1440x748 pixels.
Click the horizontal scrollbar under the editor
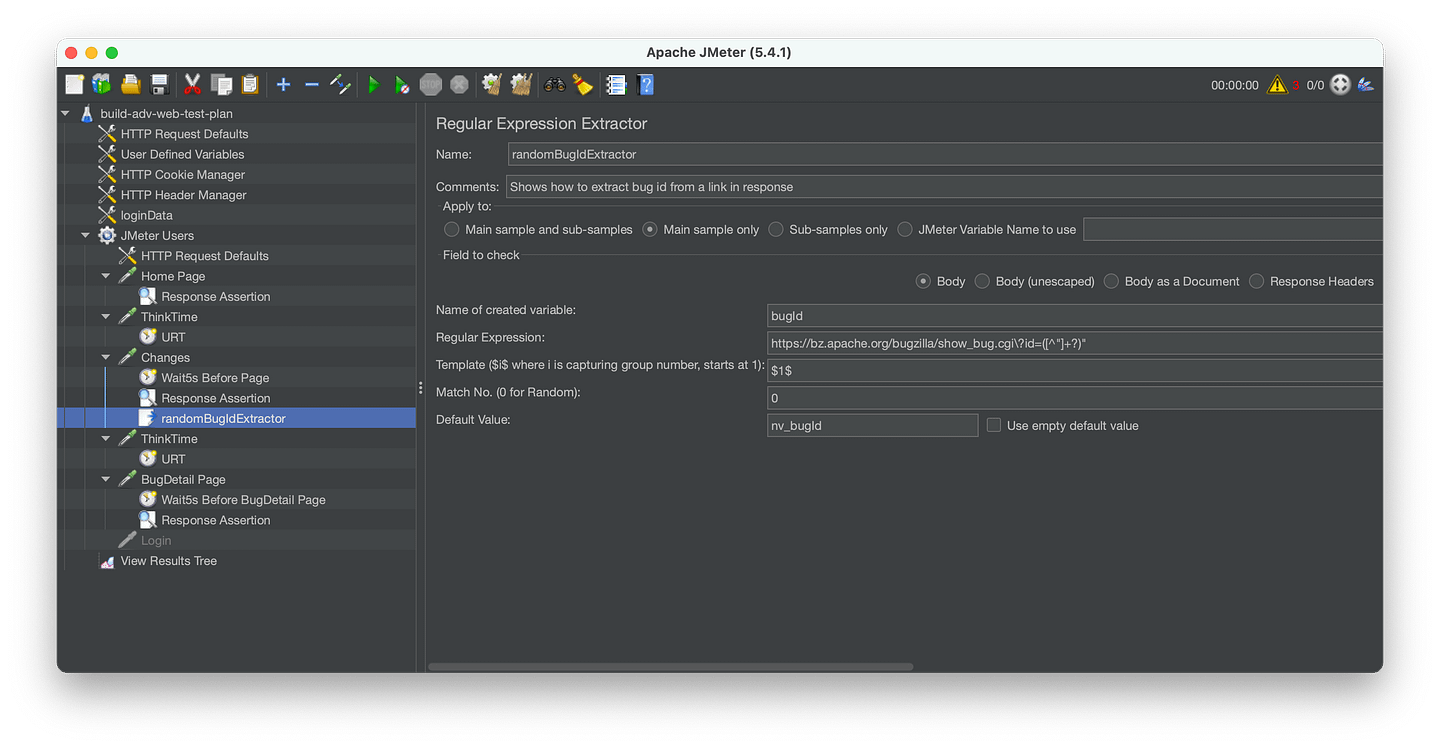670,666
